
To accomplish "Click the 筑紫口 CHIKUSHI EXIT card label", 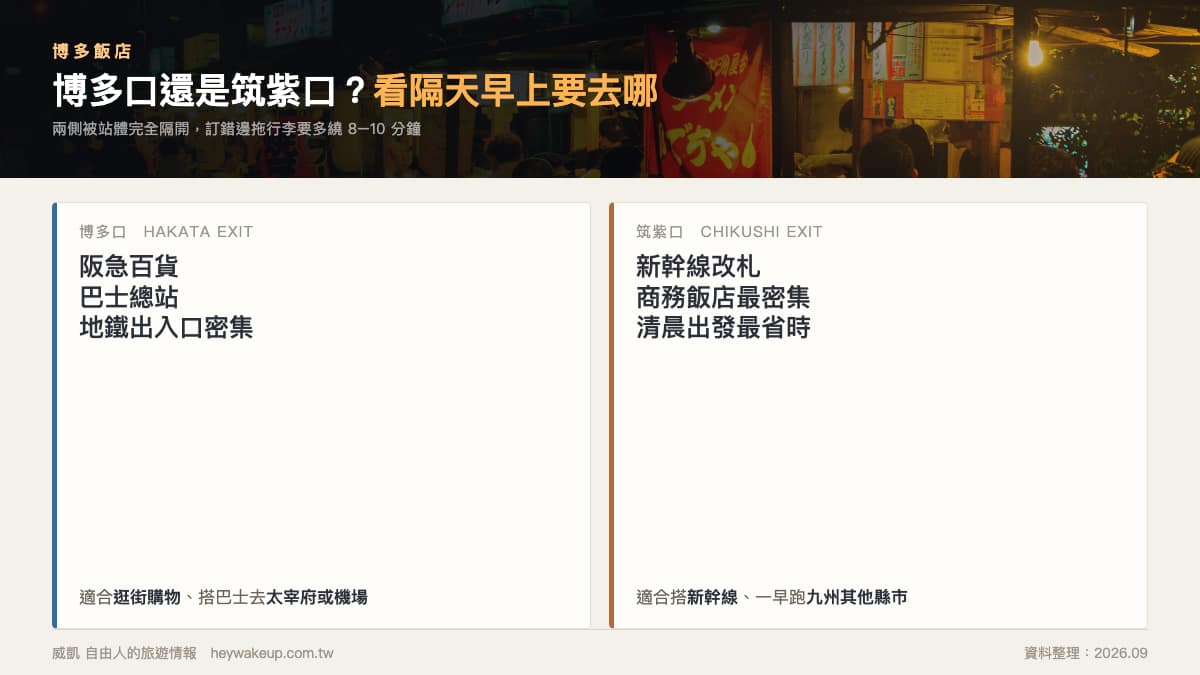I will coord(730,232).
